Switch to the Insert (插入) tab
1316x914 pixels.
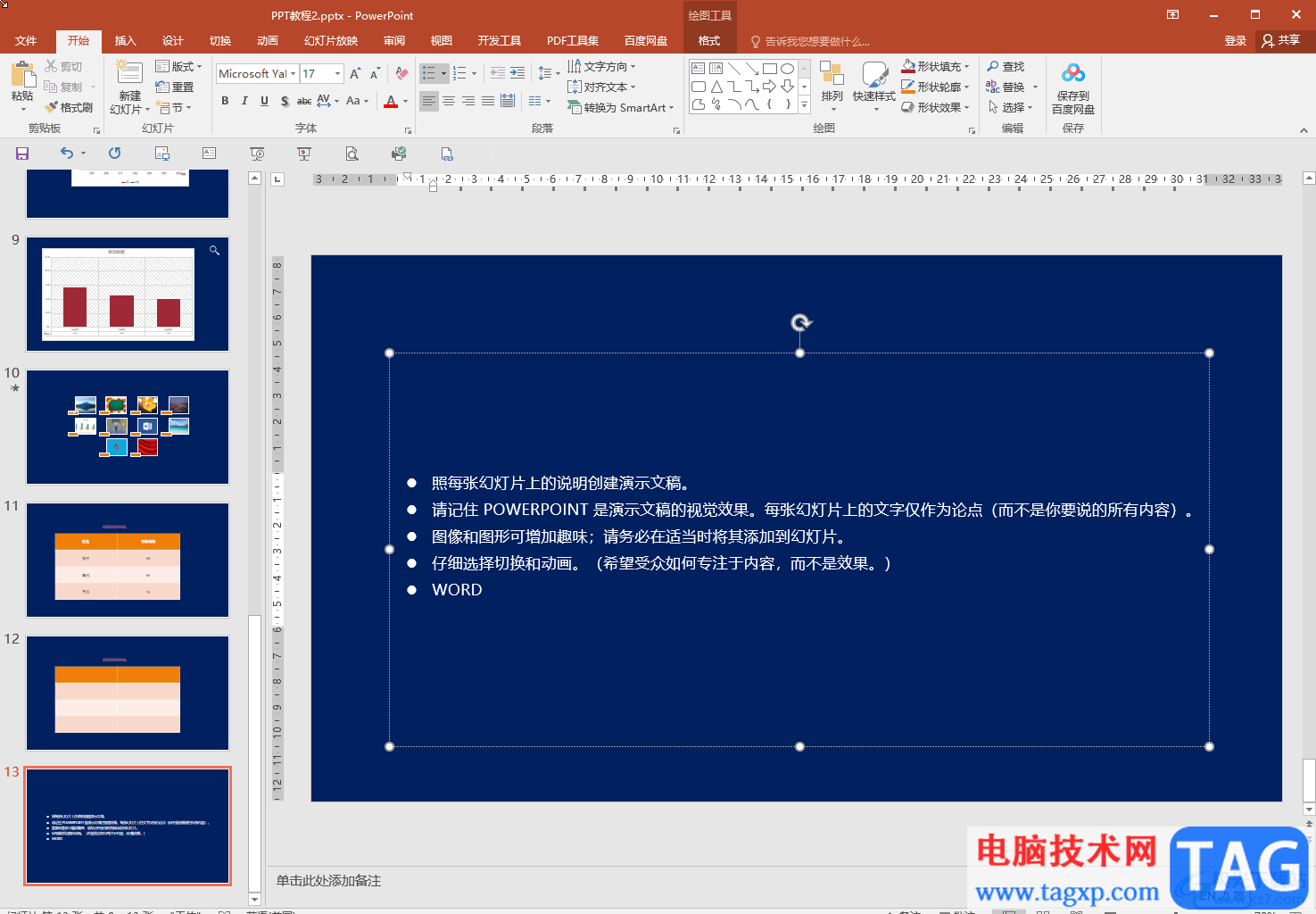125,40
